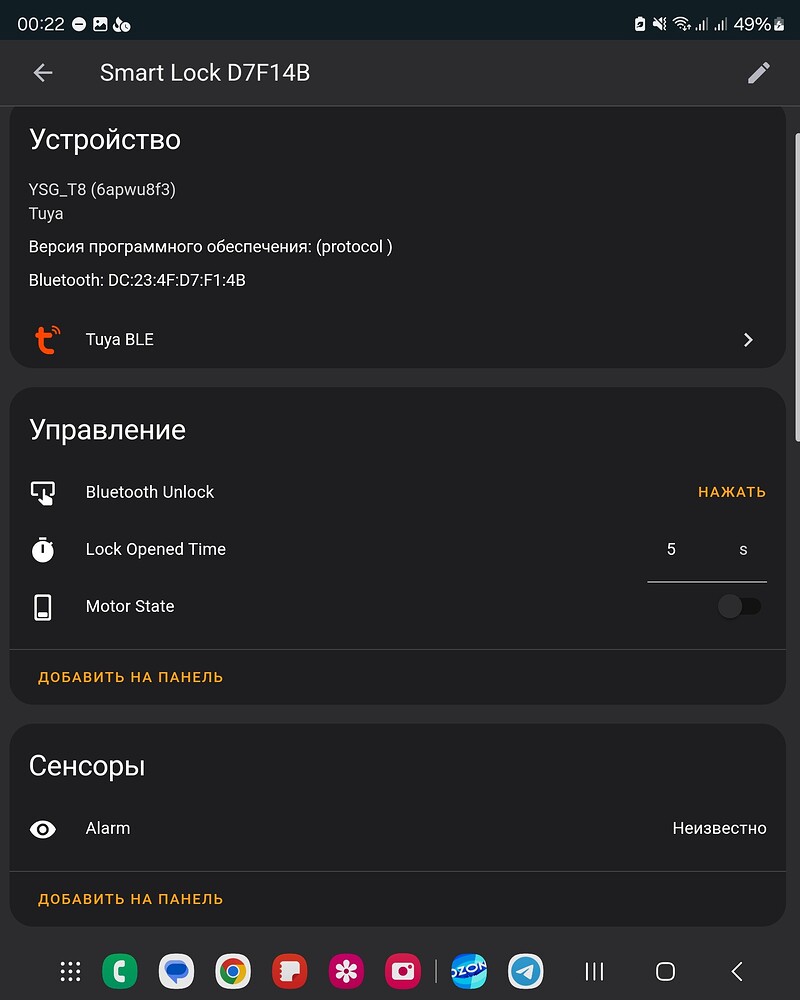The height and width of the screenshot is (1000, 800).
Task: Tap the pencil icon to rename the device
Action: (758, 72)
